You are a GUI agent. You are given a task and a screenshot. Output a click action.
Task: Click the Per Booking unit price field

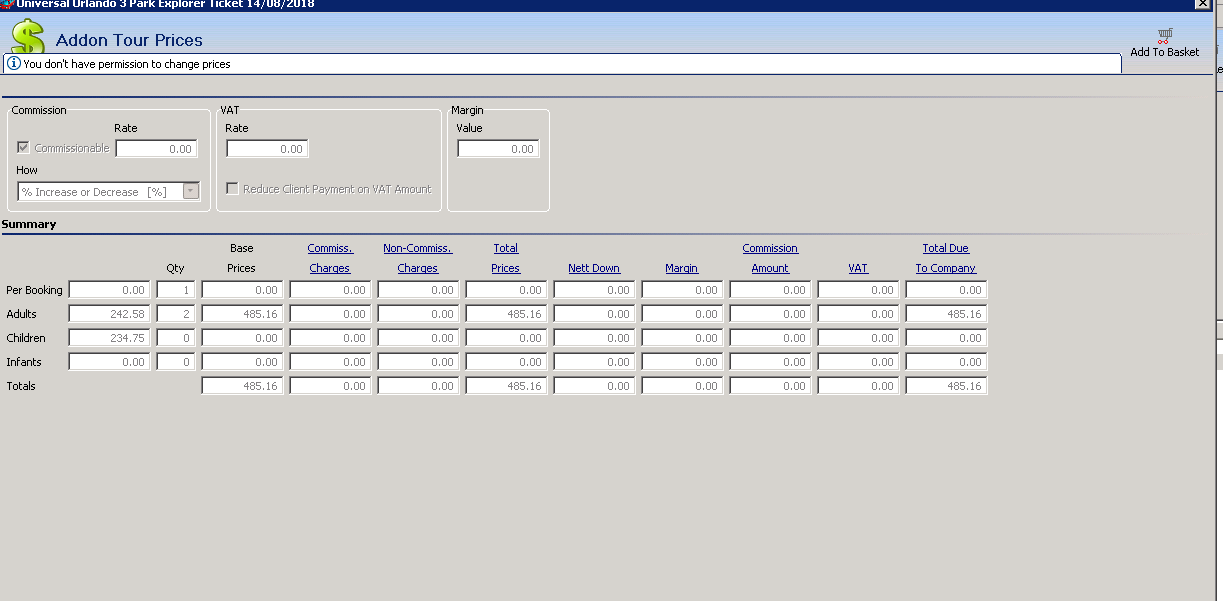(x=109, y=290)
